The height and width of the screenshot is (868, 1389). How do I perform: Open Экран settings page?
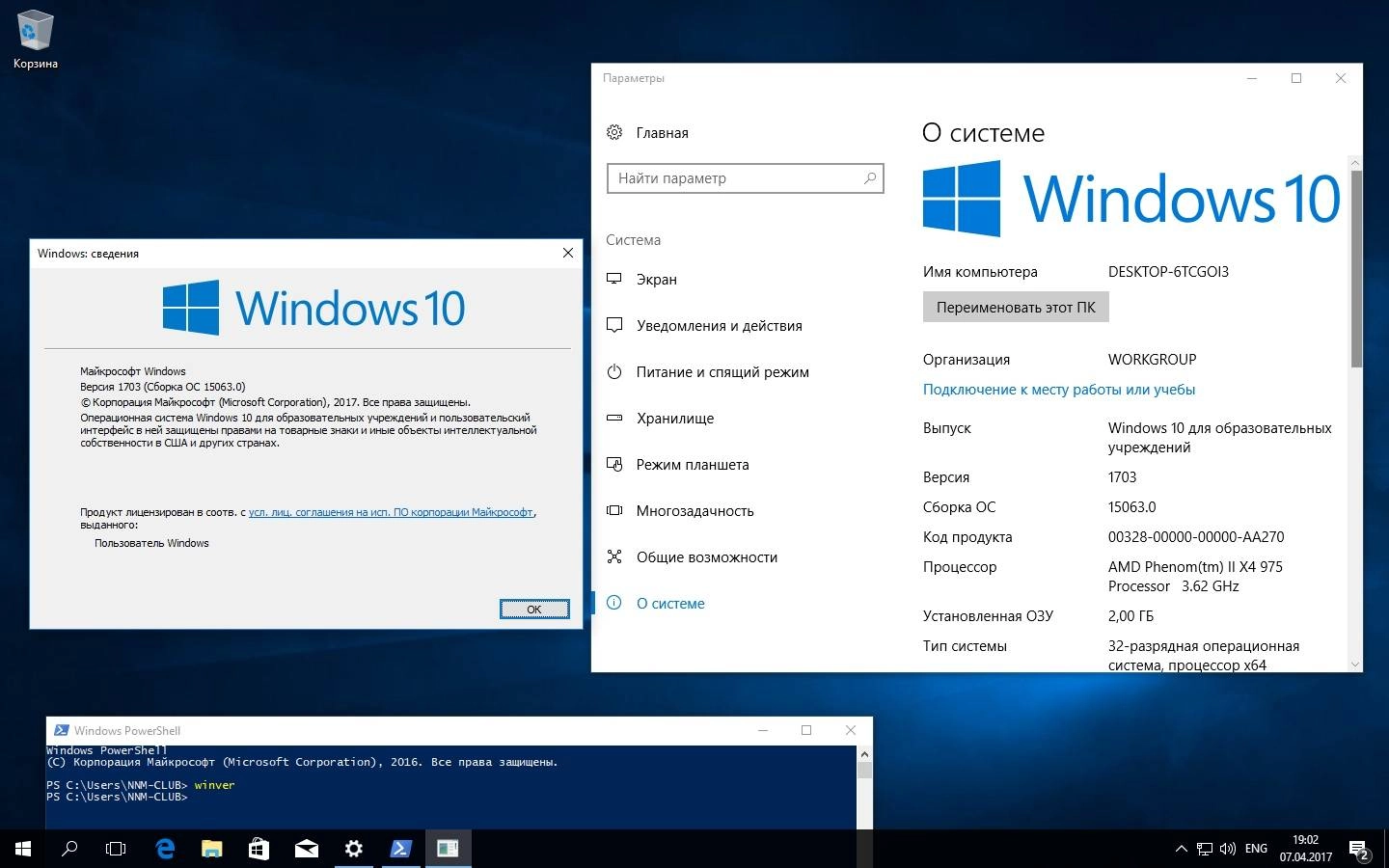(x=657, y=279)
